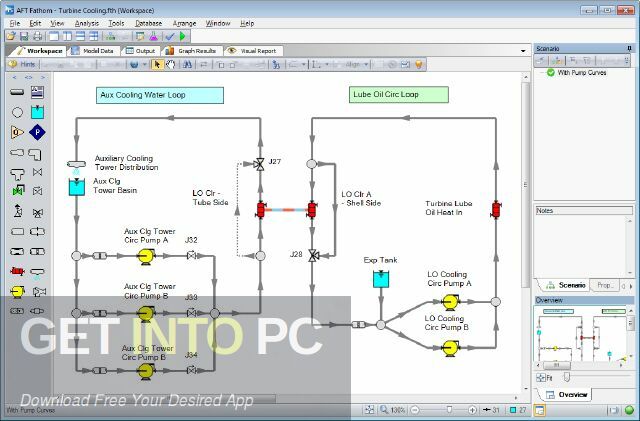Select the hand pan tool
Viewport: 640px width, 421px height.
(x=170, y=65)
